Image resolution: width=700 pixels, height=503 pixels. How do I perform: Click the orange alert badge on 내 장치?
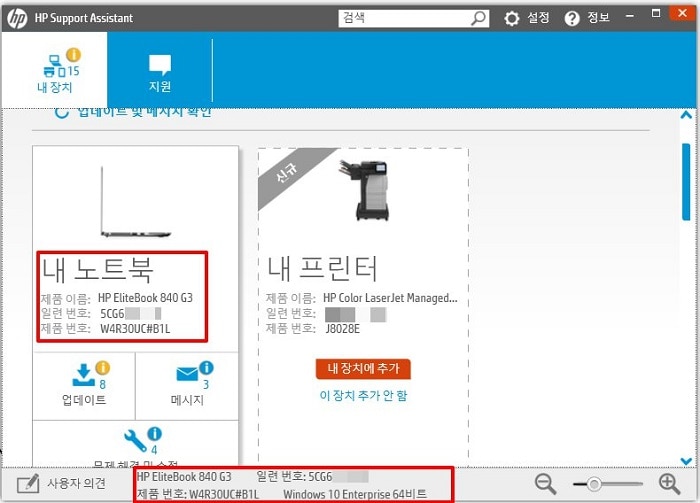click(73, 55)
